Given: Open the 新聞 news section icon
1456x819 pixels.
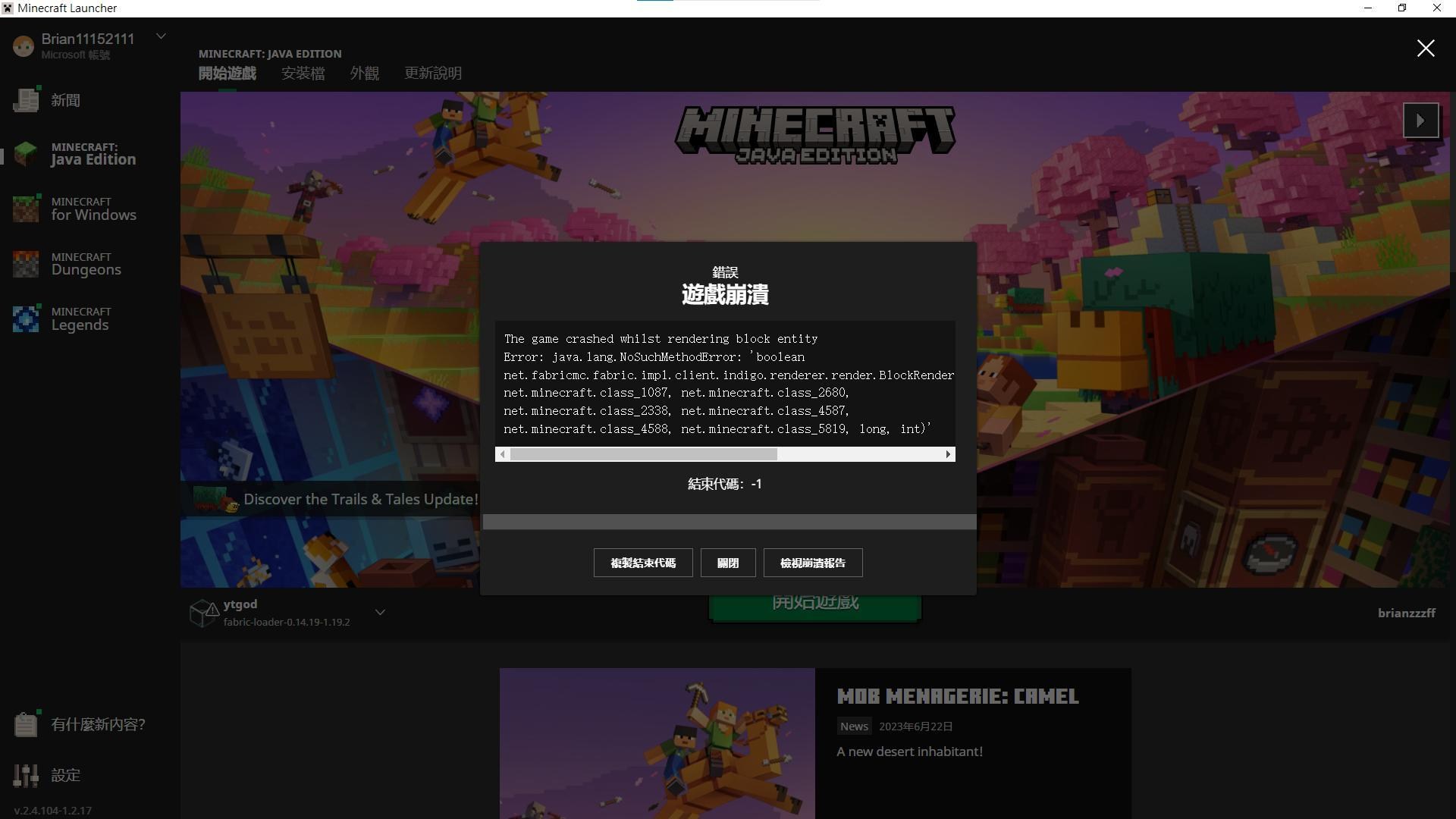Looking at the screenshot, I should click(x=26, y=99).
